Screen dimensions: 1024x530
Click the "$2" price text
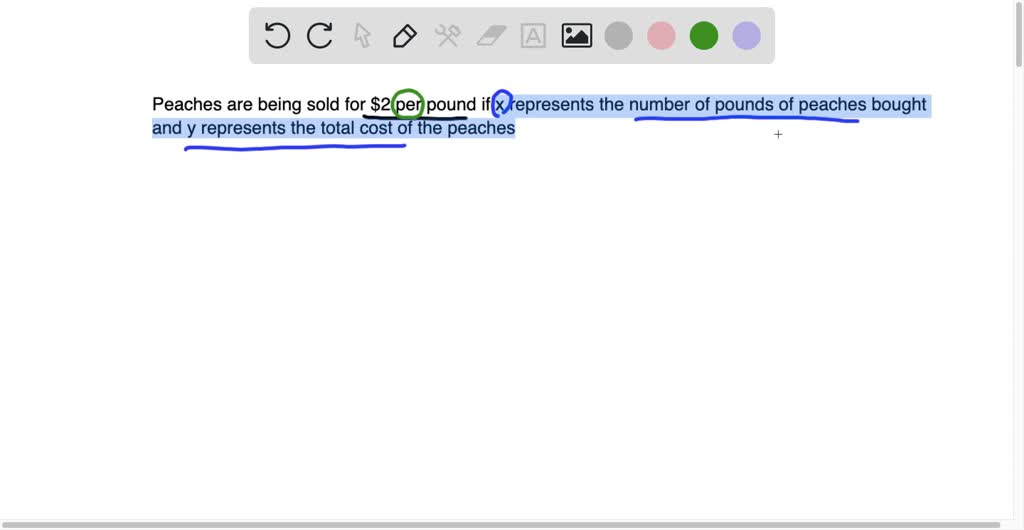[380, 104]
